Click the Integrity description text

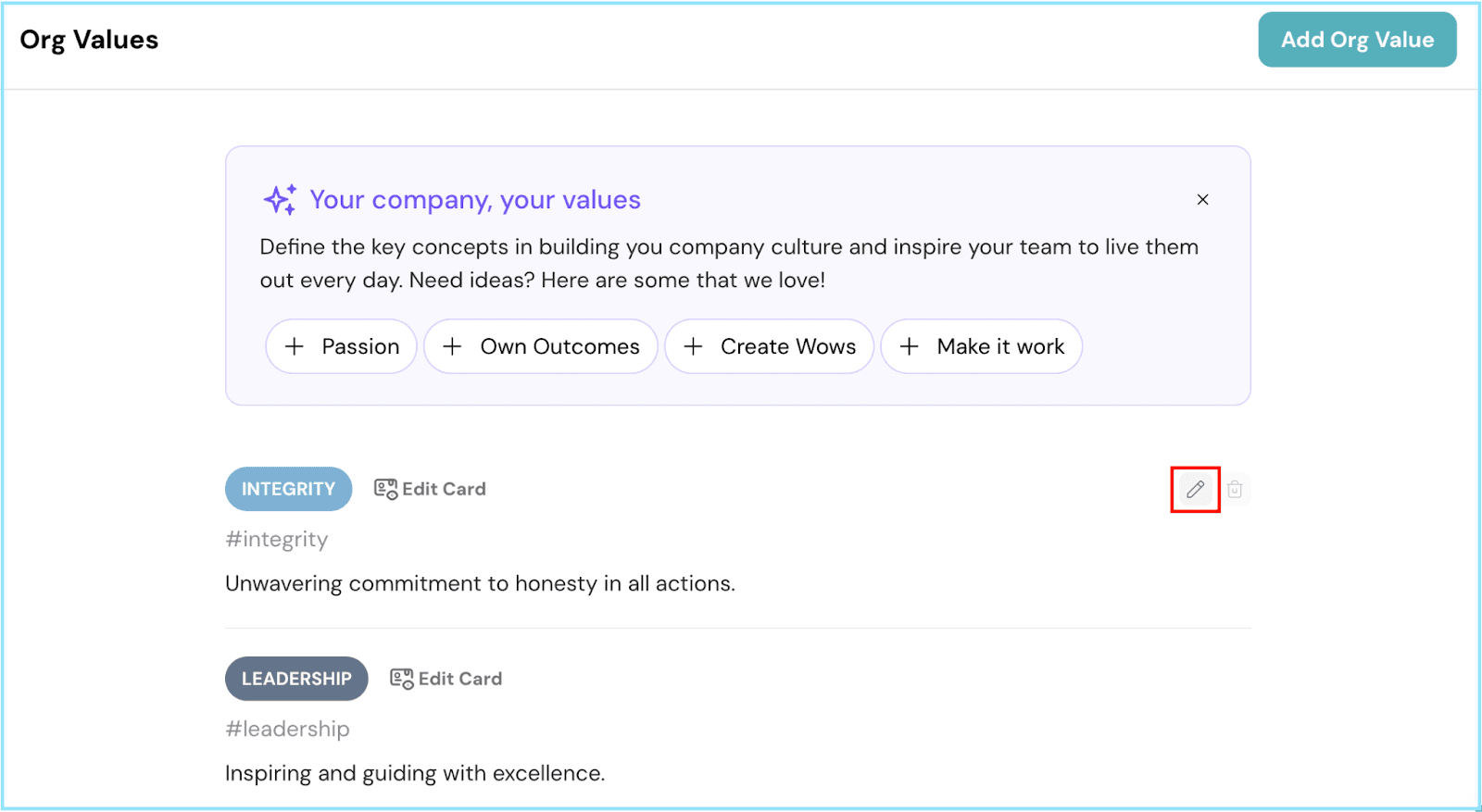[x=480, y=583]
